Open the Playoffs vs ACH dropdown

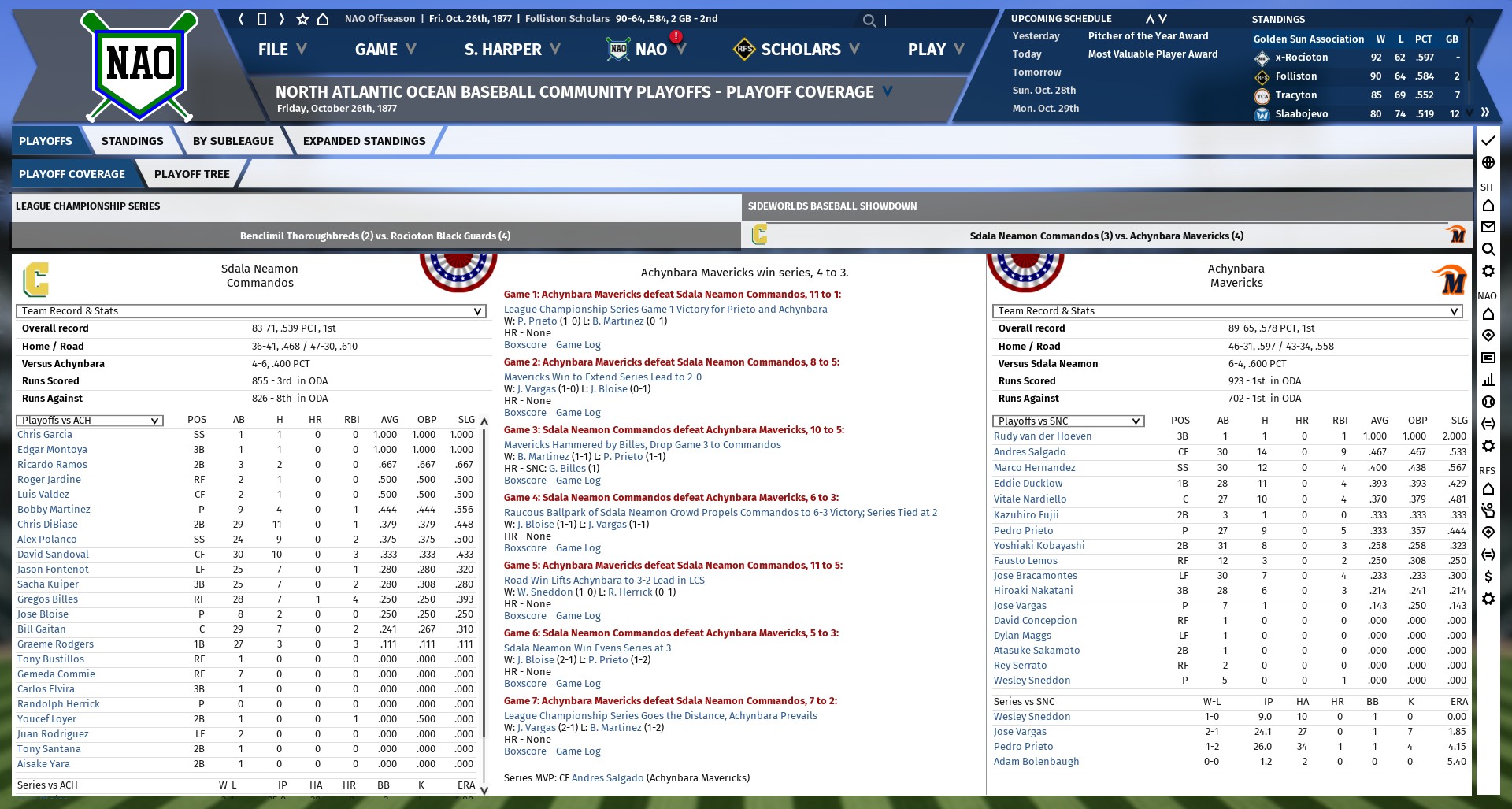[90, 421]
